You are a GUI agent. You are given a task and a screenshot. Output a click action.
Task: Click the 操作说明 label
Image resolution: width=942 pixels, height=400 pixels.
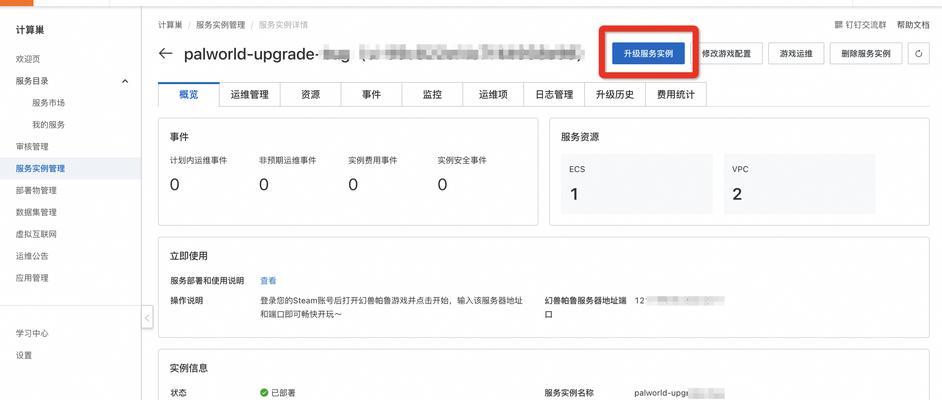pyautogui.click(x=186, y=300)
